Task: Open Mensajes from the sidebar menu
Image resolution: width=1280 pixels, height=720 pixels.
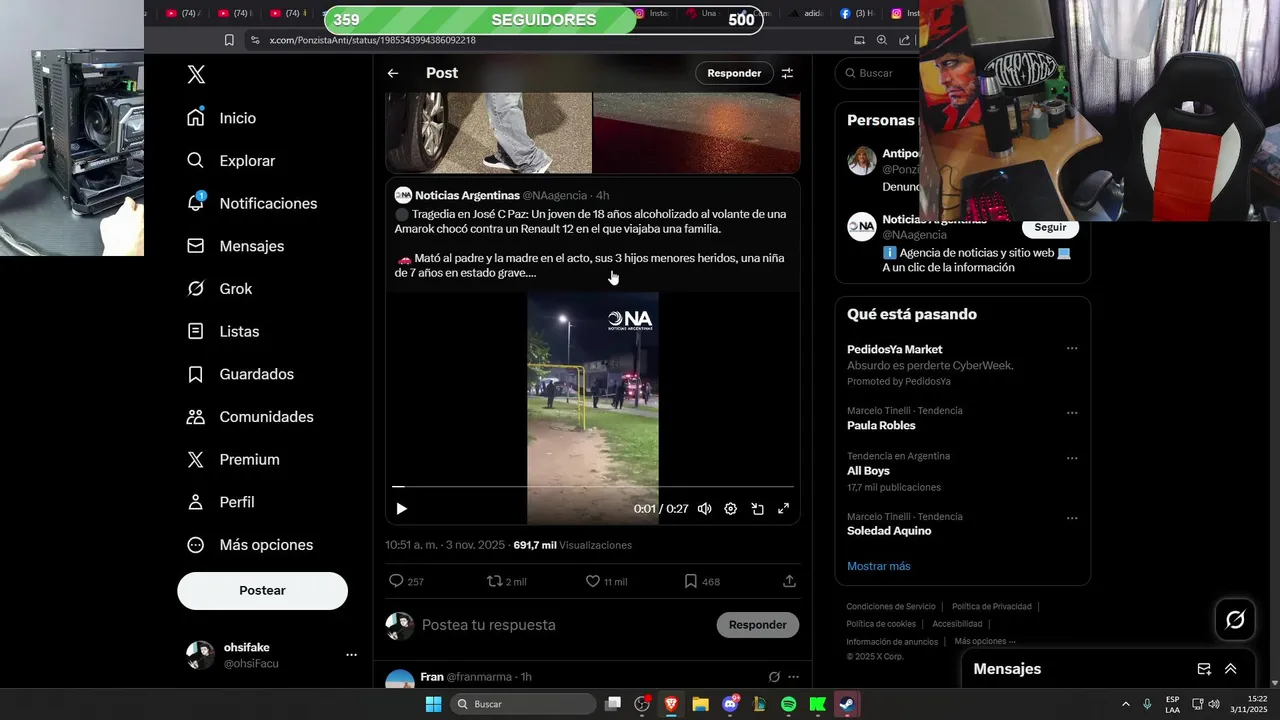Action: pos(235,246)
